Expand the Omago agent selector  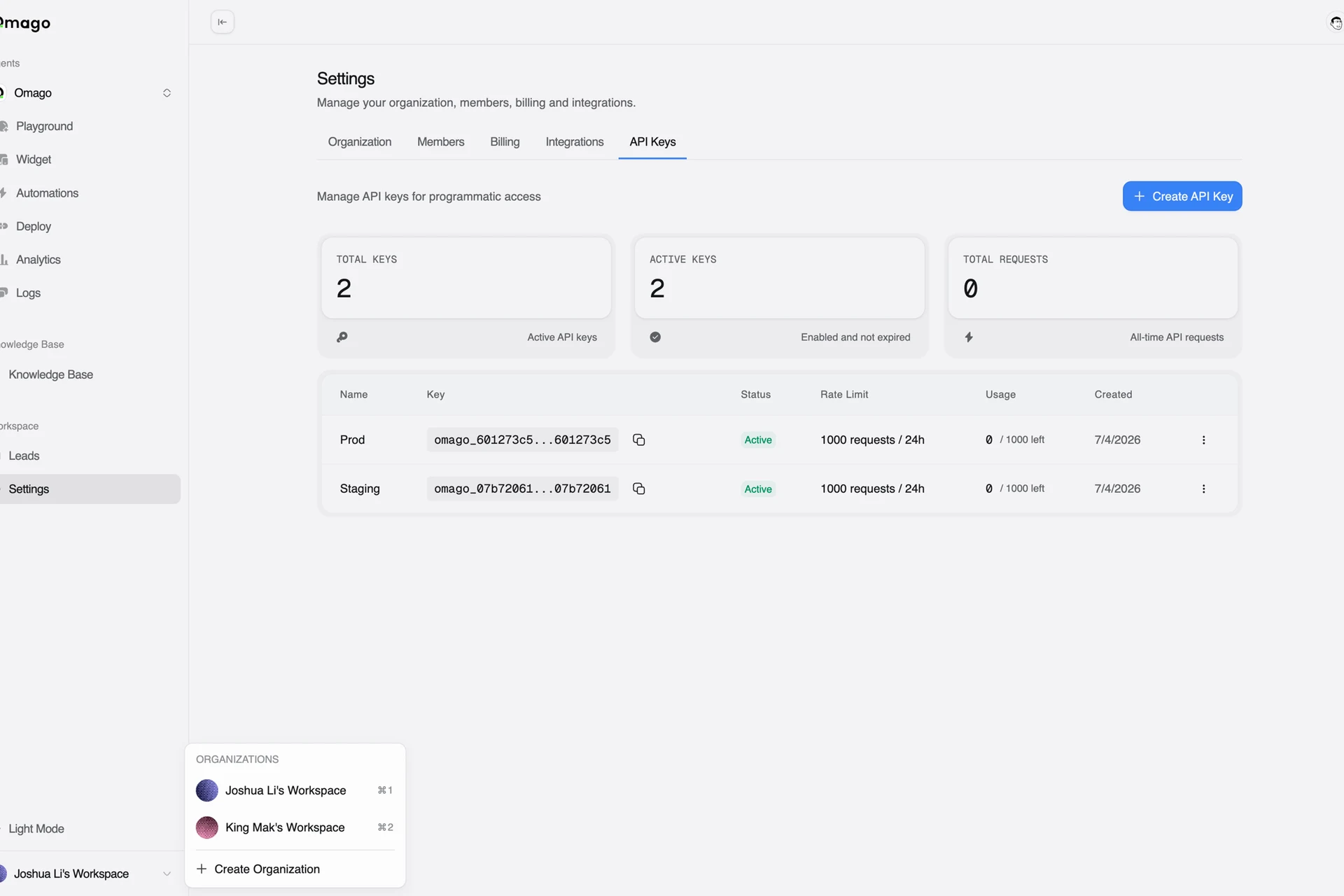[x=167, y=92]
